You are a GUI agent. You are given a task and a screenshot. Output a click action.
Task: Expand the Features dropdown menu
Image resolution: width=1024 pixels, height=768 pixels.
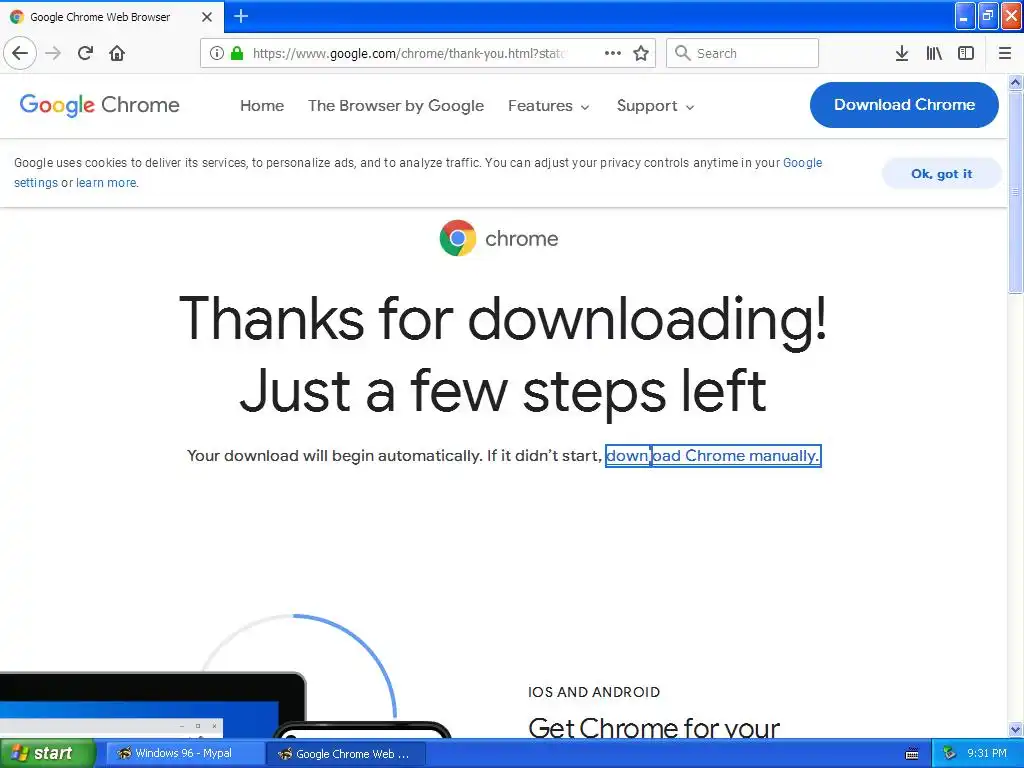coord(549,106)
